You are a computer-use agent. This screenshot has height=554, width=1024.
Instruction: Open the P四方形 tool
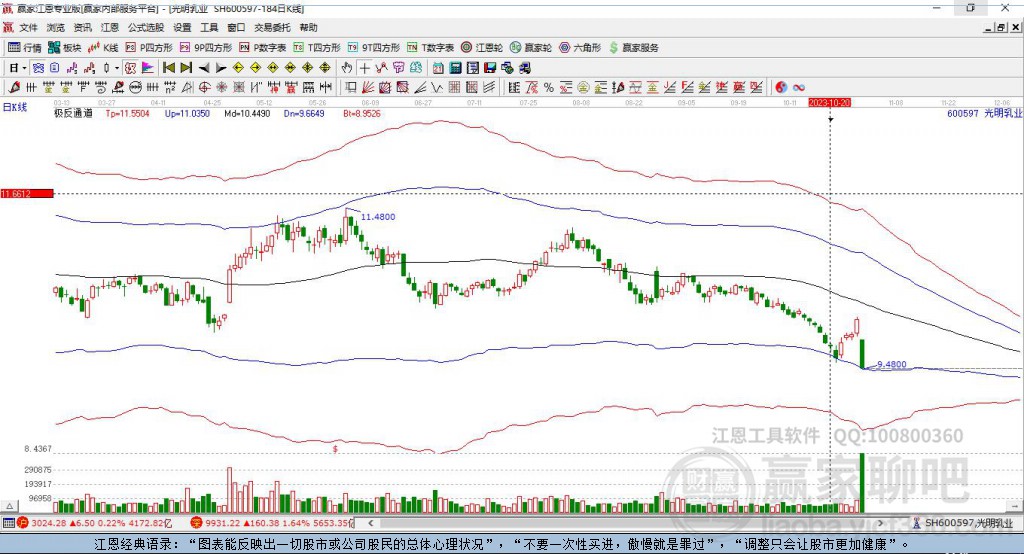pos(149,48)
